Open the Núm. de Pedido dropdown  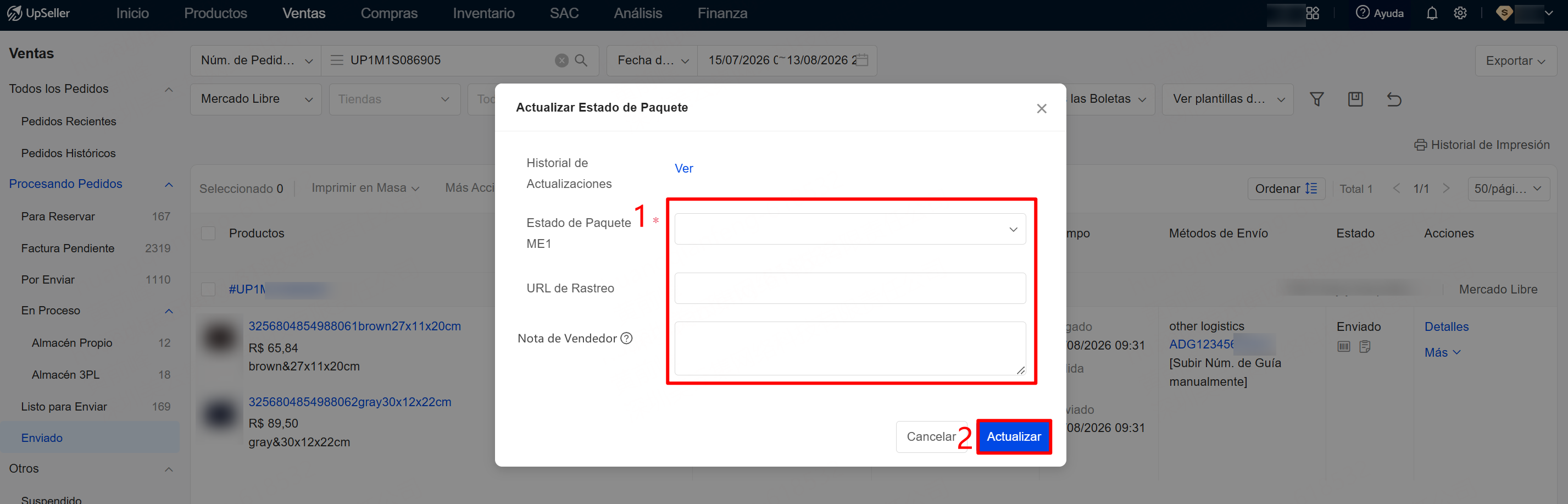pos(256,60)
